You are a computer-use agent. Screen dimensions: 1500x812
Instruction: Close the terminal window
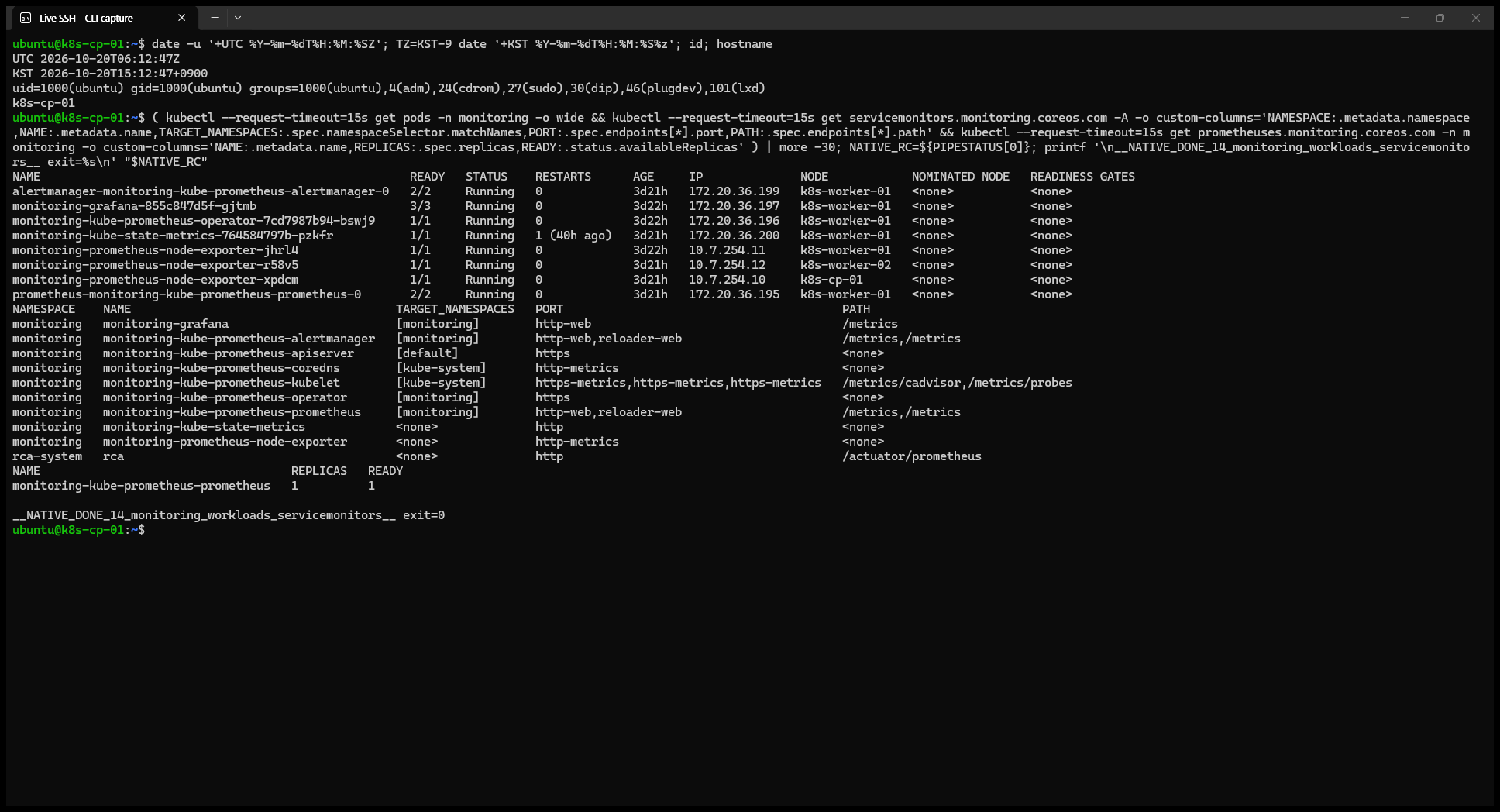tap(1475, 18)
